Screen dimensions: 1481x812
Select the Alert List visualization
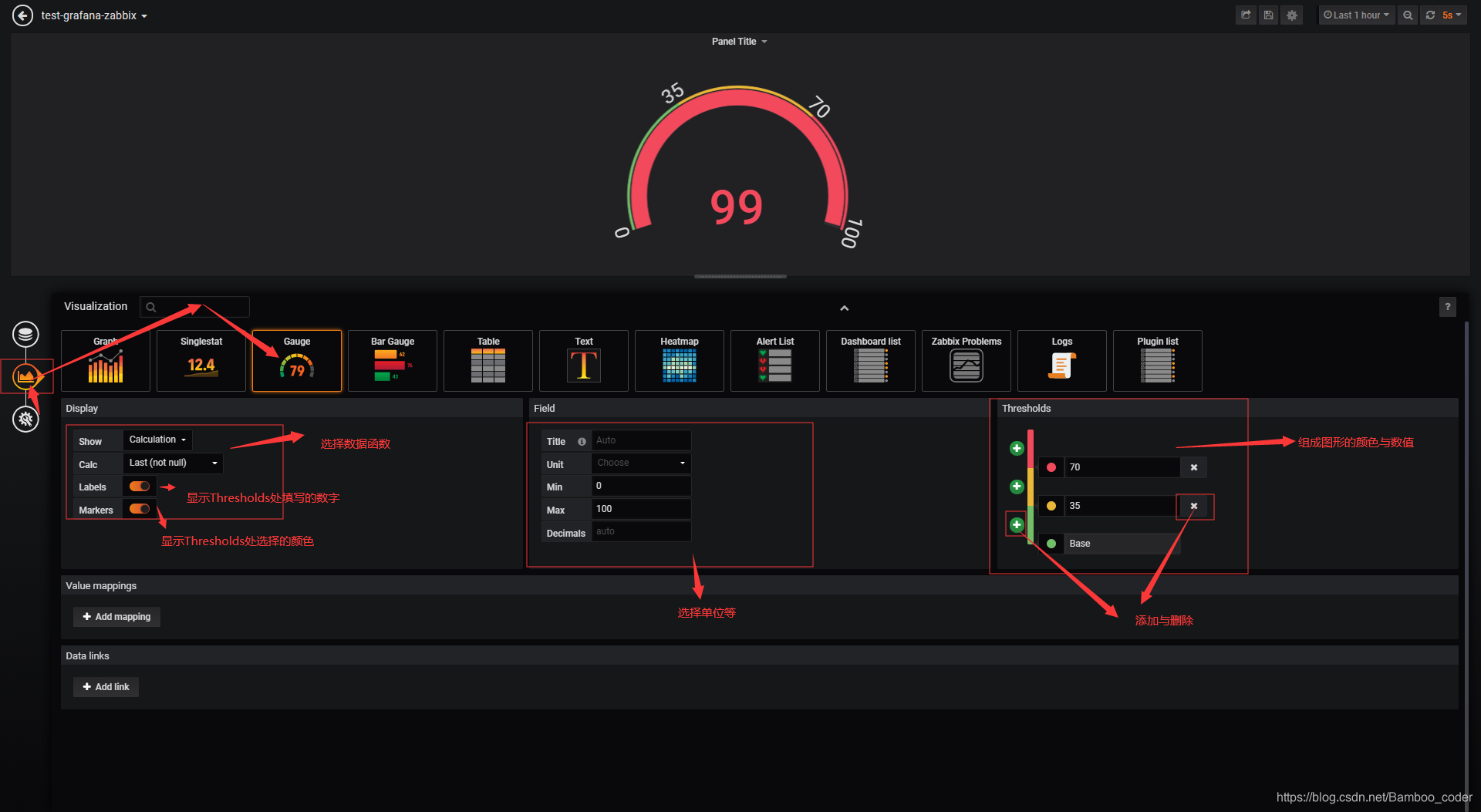775,361
